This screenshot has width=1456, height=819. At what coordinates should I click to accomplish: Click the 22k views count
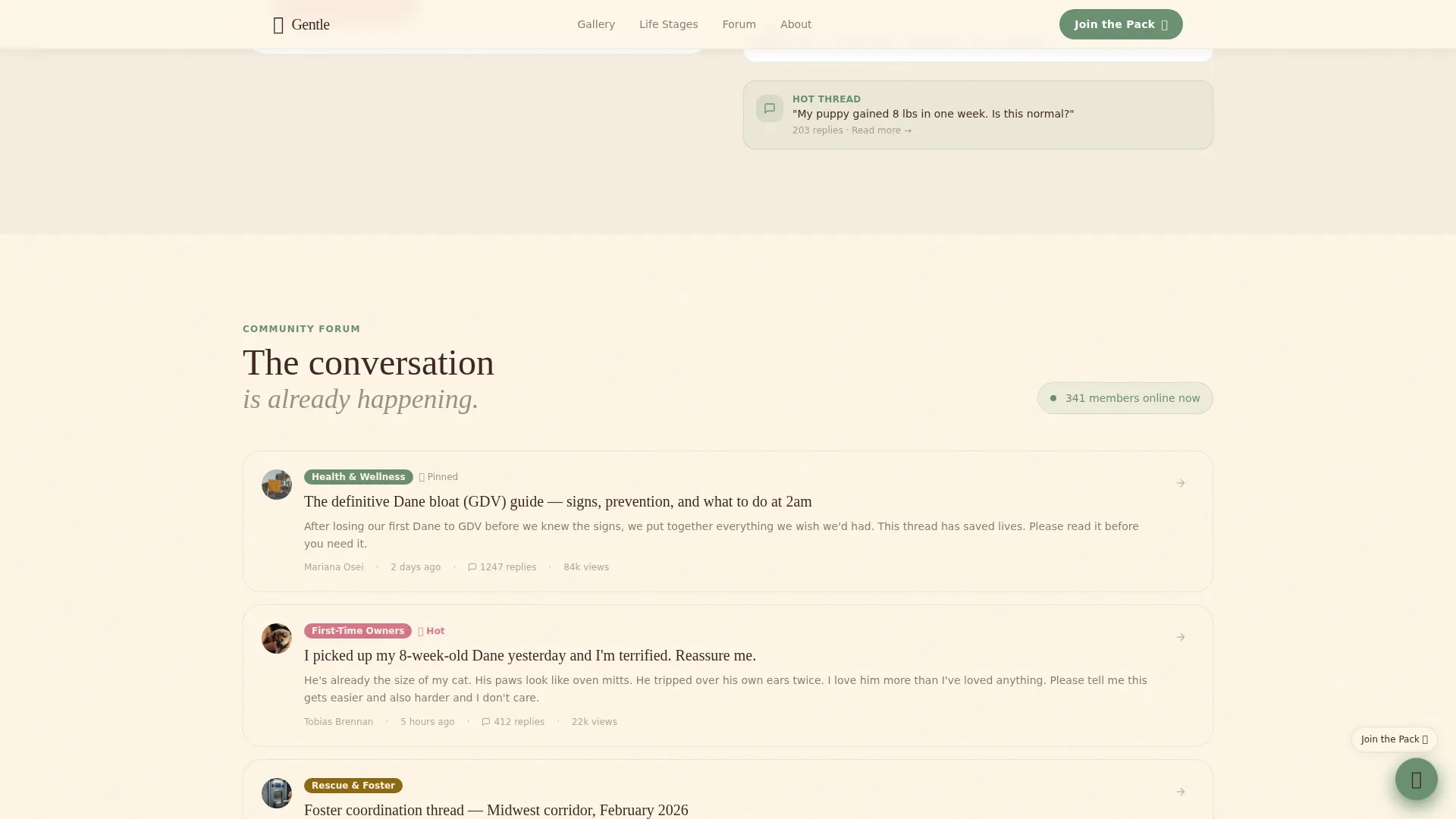tap(595, 722)
